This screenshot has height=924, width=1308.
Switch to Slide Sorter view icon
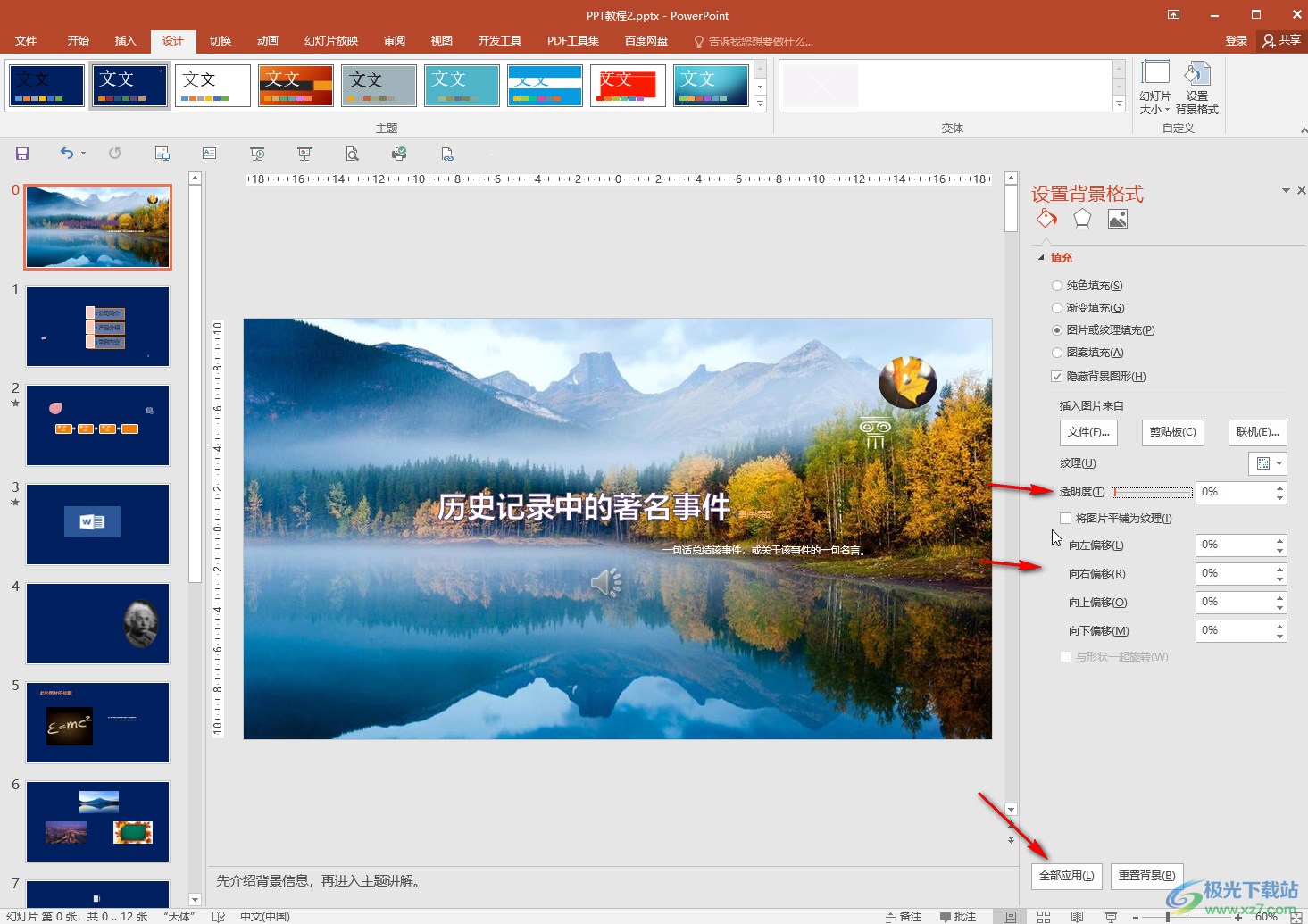click(x=1044, y=917)
